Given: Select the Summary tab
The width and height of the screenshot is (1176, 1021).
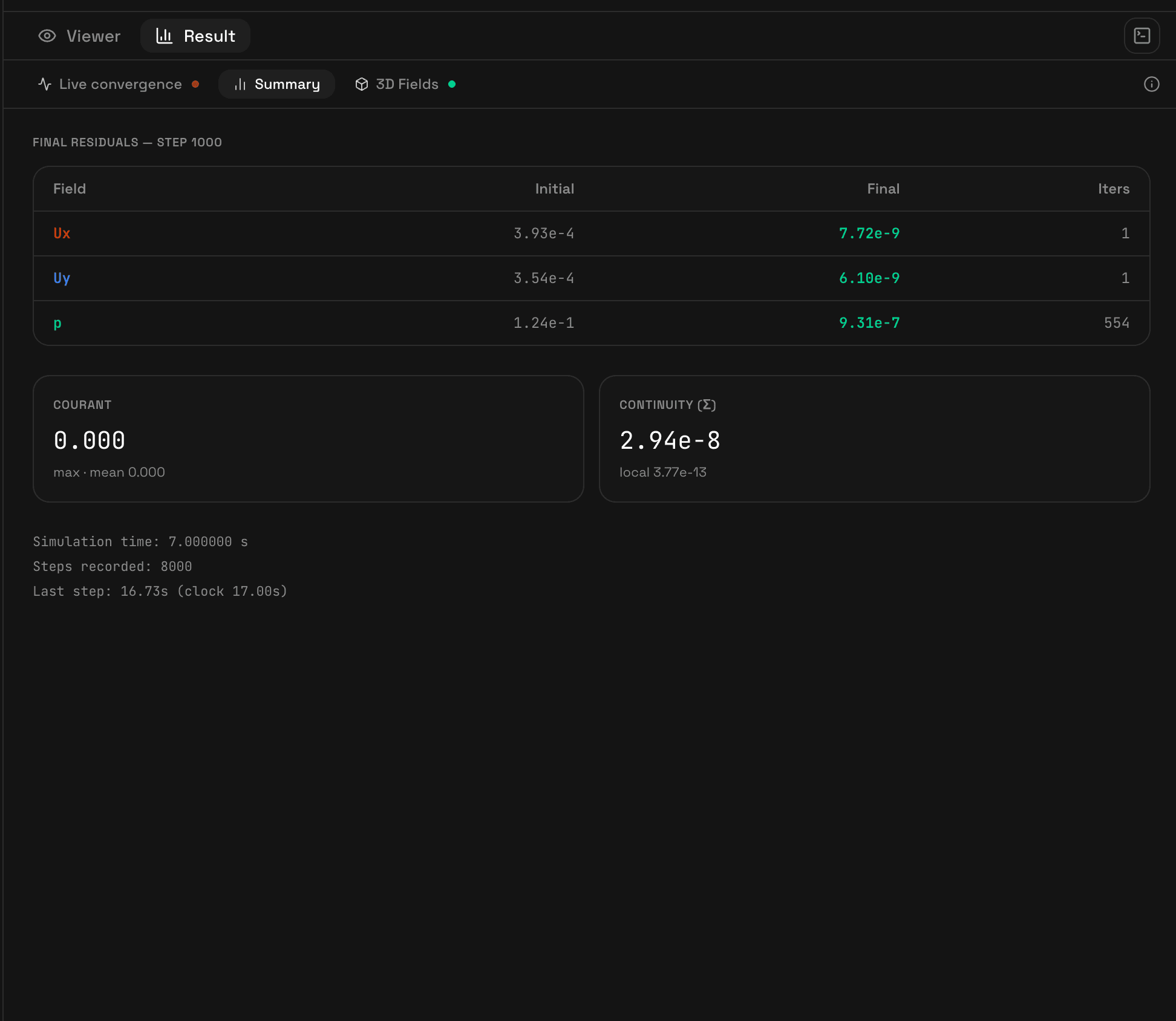Looking at the screenshot, I should click(x=287, y=84).
